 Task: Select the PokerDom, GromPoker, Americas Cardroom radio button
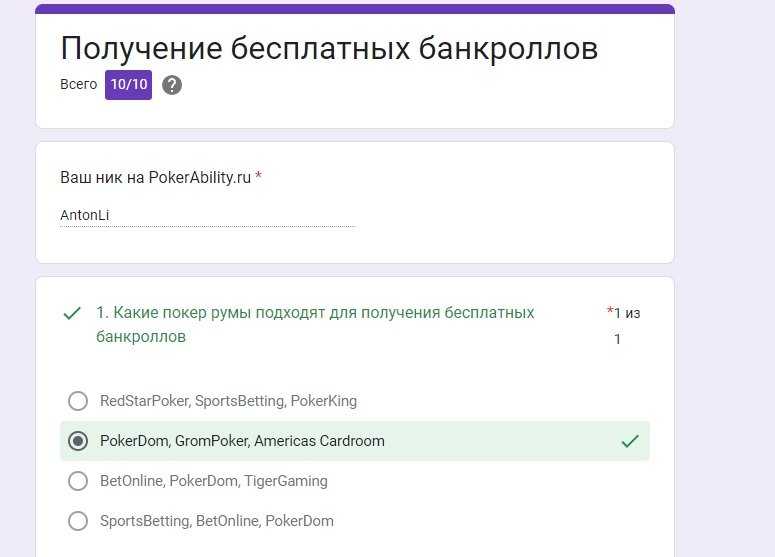[x=78, y=441]
